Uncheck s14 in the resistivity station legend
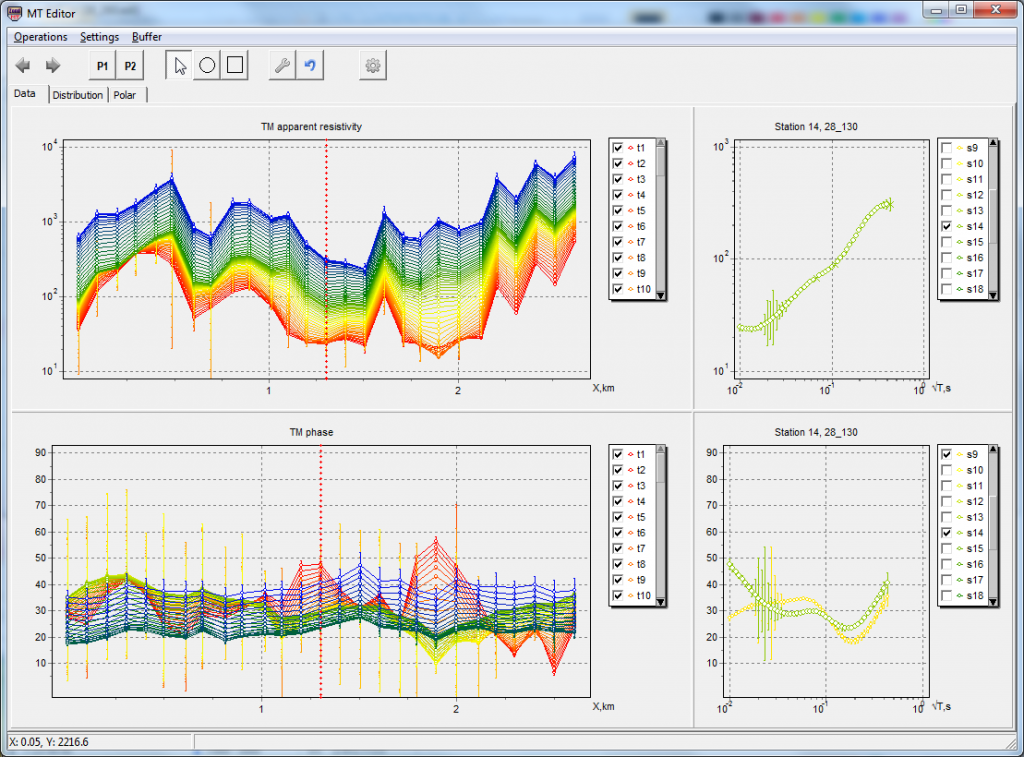Screen dimensions: 1024x757 (946, 226)
